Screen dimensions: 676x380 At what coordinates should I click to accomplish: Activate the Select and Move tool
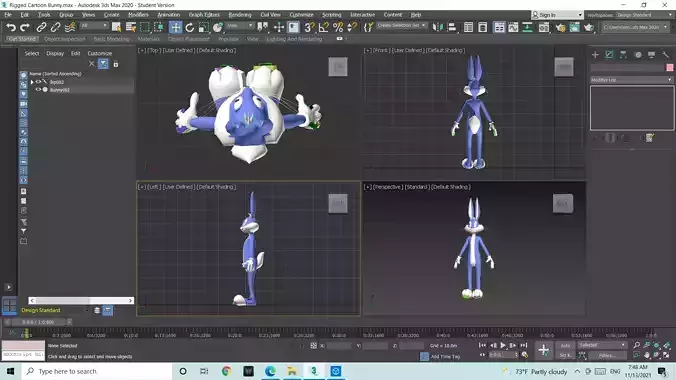tap(175, 28)
